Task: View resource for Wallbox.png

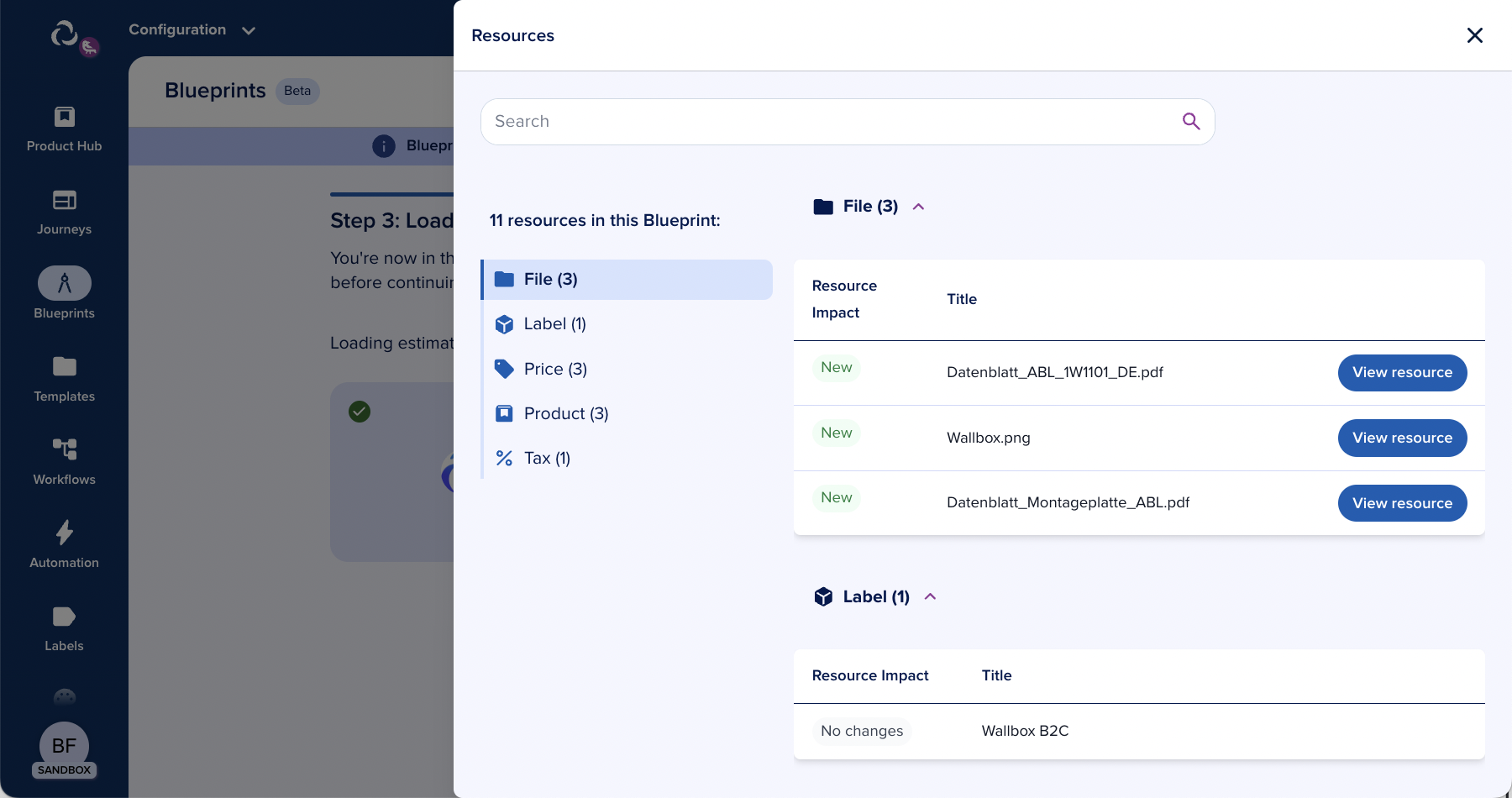Action: pyautogui.click(x=1402, y=438)
